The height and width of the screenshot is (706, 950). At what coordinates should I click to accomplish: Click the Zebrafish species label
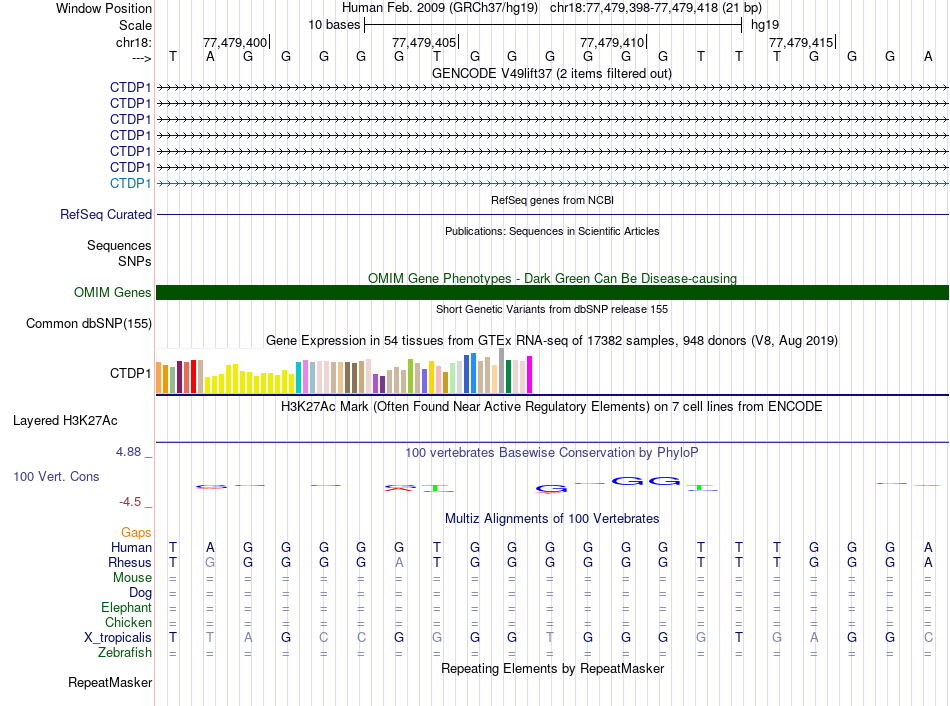tap(125, 653)
